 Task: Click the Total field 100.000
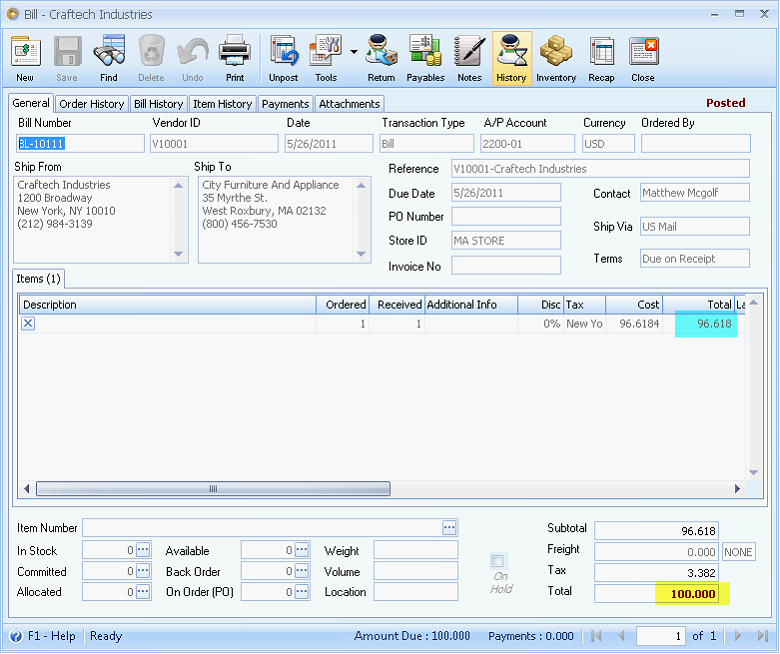(x=656, y=594)
